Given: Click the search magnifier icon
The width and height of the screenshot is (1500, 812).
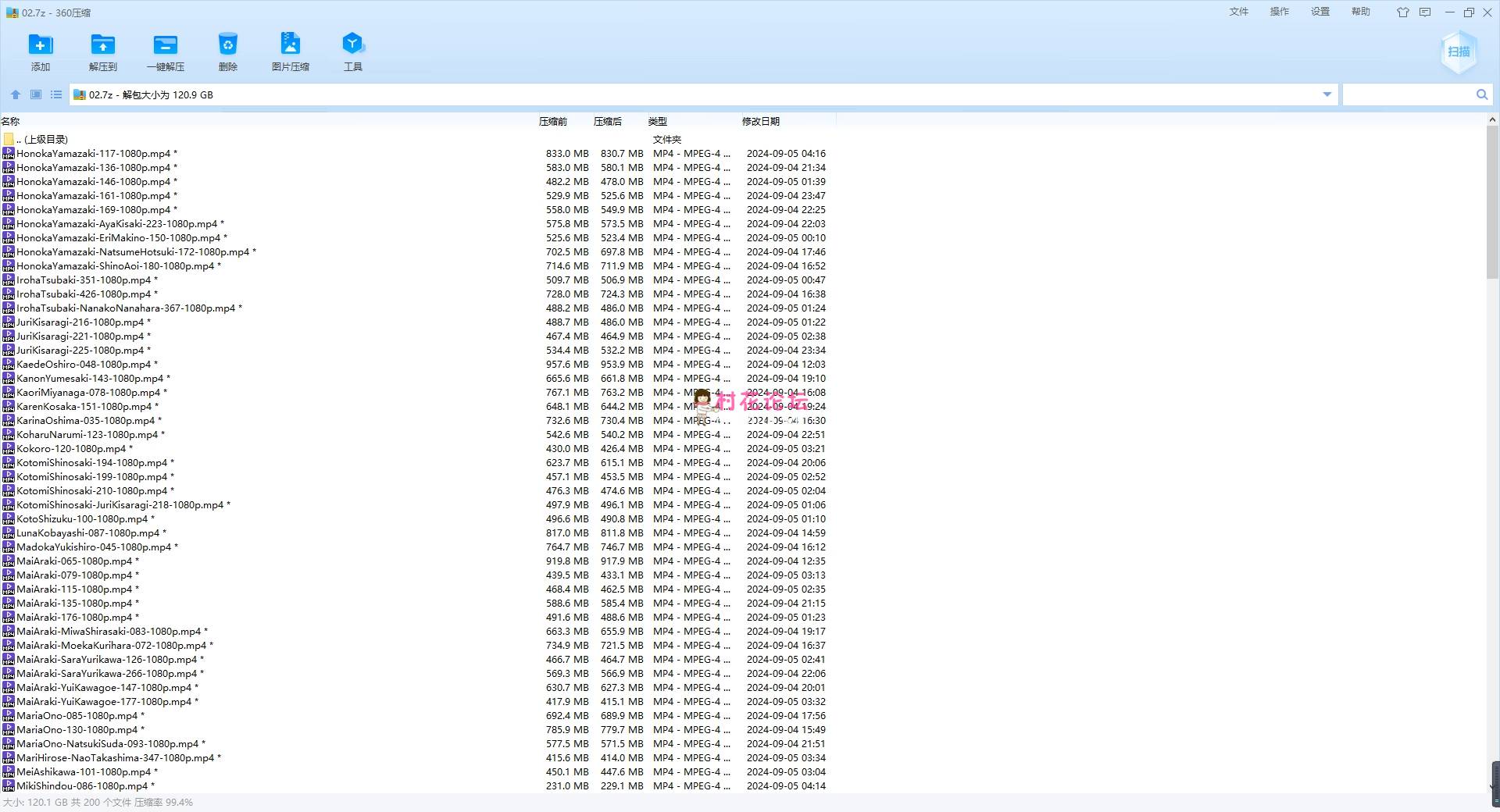Looking at the screenshot, I should point(1482,94).
